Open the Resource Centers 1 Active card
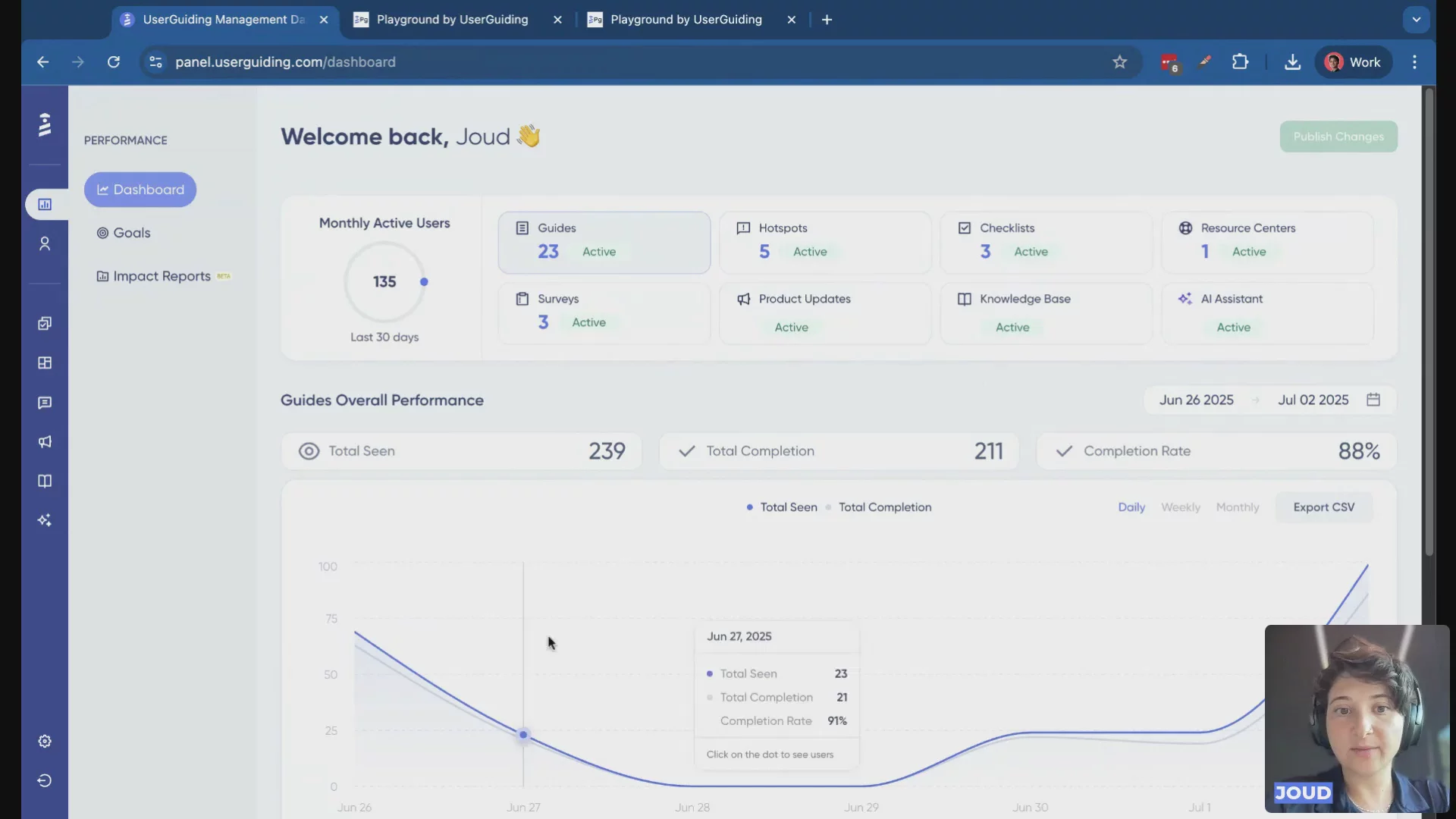 pyautogui.click(x=1267, y=243)
